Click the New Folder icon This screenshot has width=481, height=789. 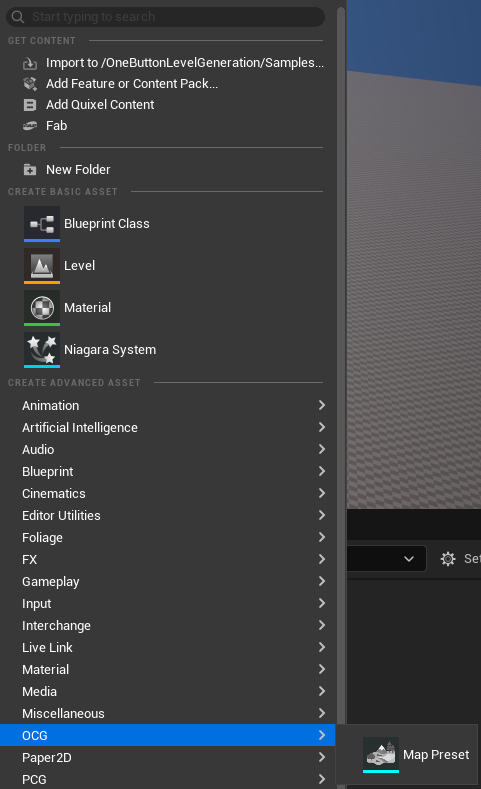tap(30, 170)
